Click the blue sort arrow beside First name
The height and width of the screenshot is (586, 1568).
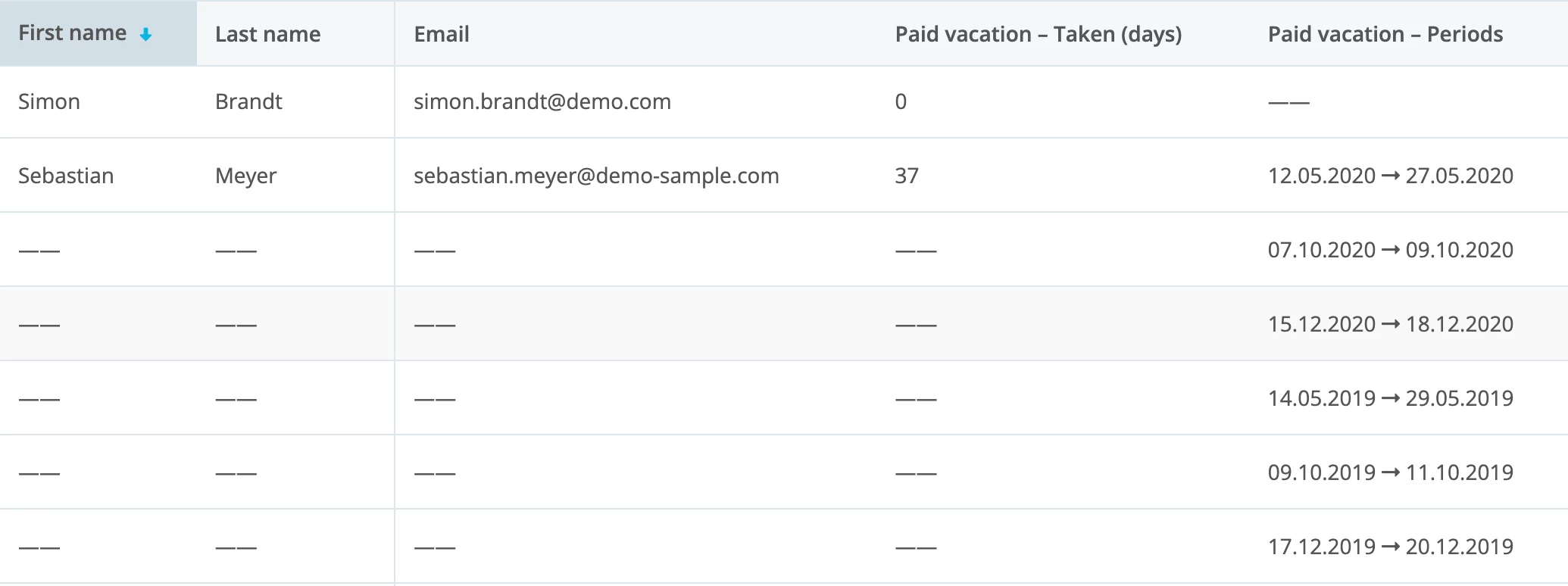click(x=146, y=35)
